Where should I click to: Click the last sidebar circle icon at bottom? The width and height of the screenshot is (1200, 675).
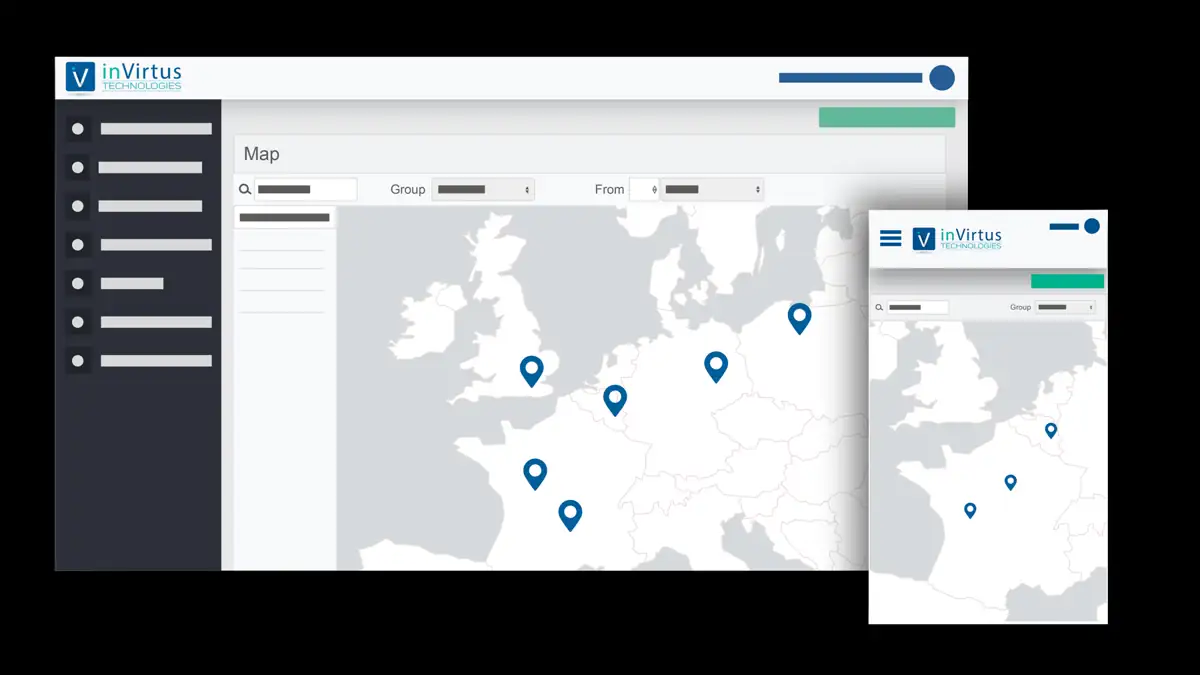pyautogui.click(x=78, y=360)
